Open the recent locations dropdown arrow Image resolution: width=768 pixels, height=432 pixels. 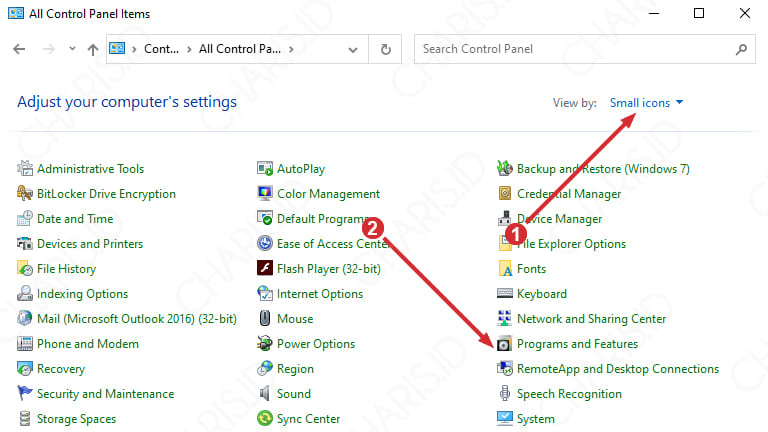pos(72,48)
